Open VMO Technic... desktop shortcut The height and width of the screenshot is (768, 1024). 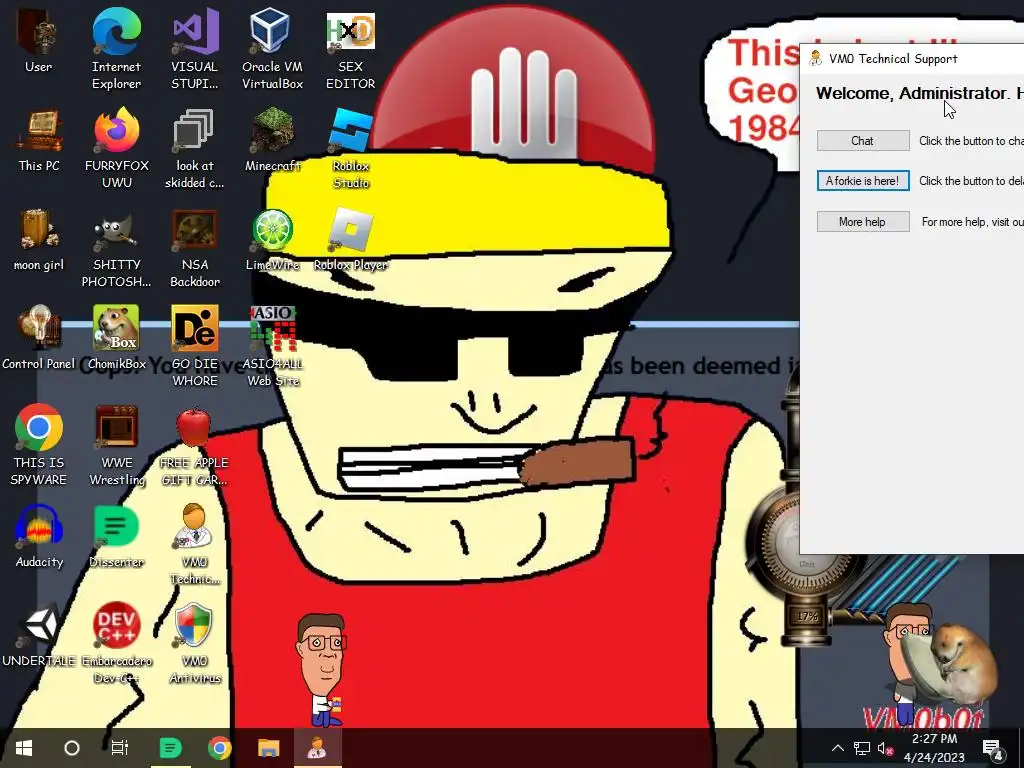coord(195,545)
